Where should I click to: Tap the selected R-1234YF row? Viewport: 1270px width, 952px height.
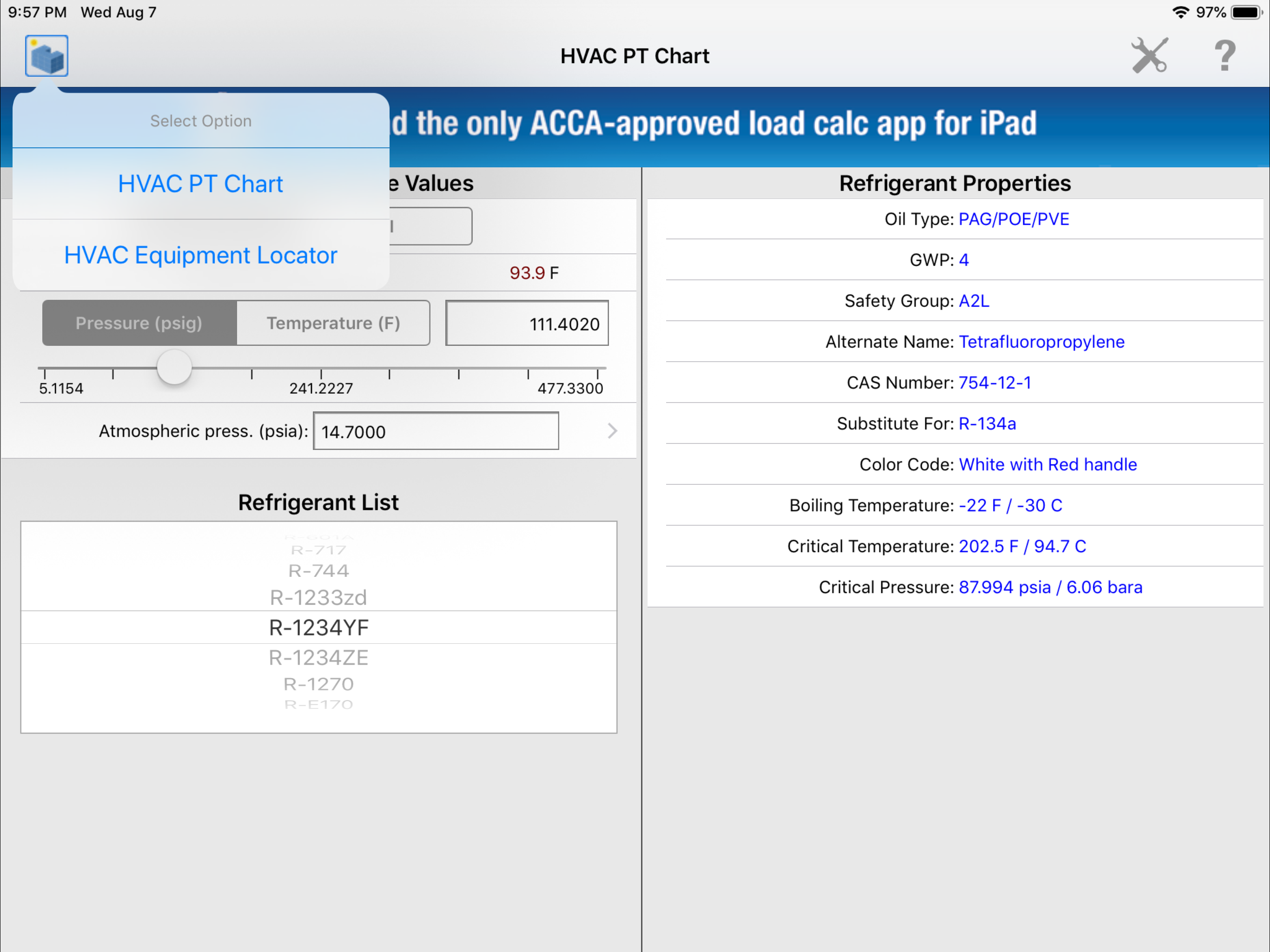click(x=318, y=628)
